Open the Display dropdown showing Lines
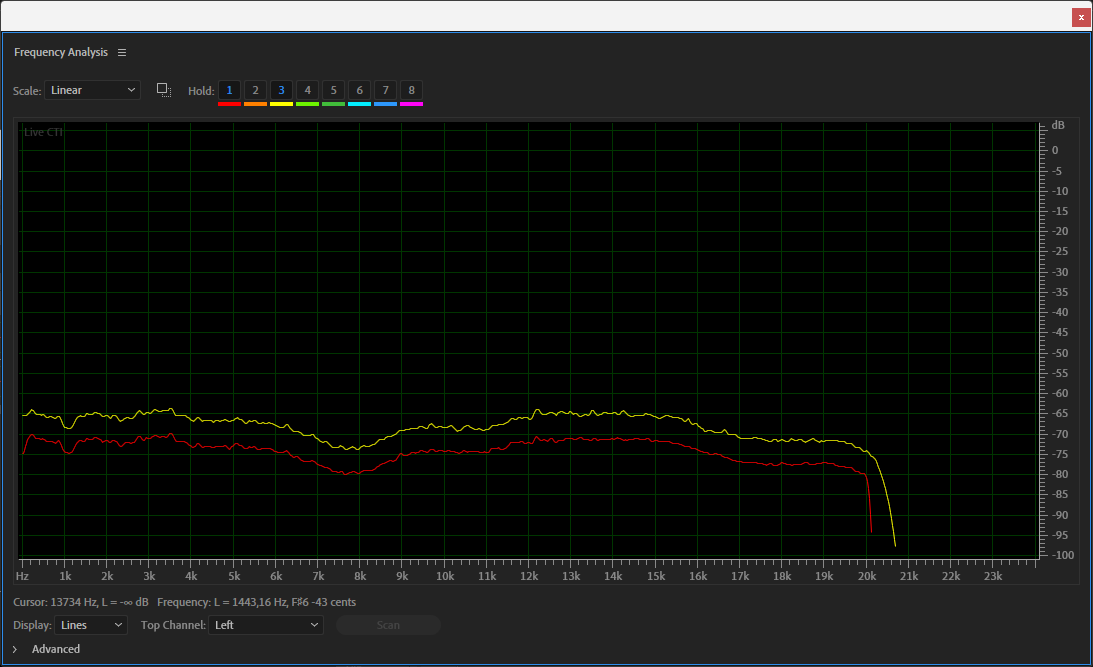Image resolution: width=1093 pixels, height=667 pixels. coord(91,625)
